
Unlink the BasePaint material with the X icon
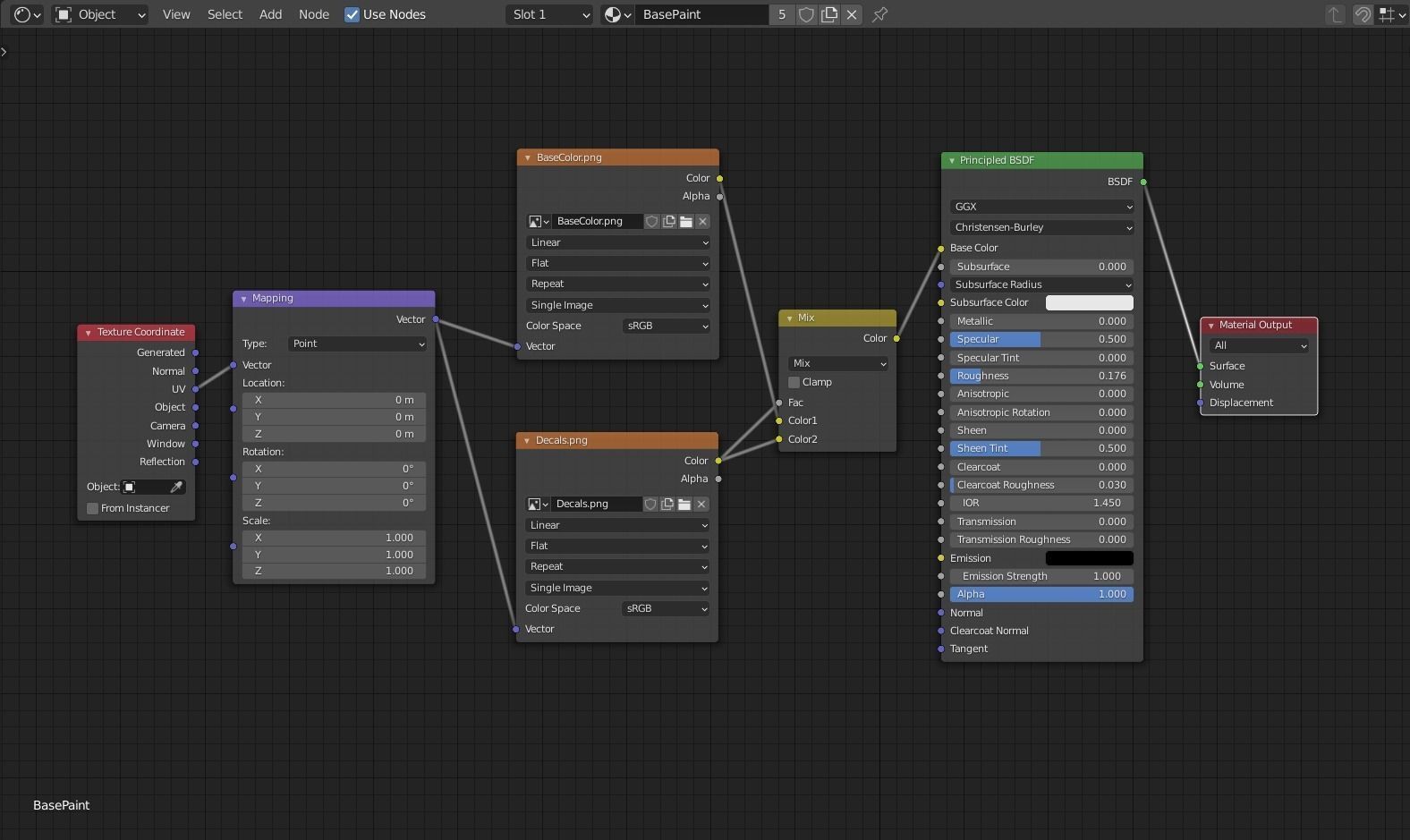pyautogui.click(x=852, y=14)
